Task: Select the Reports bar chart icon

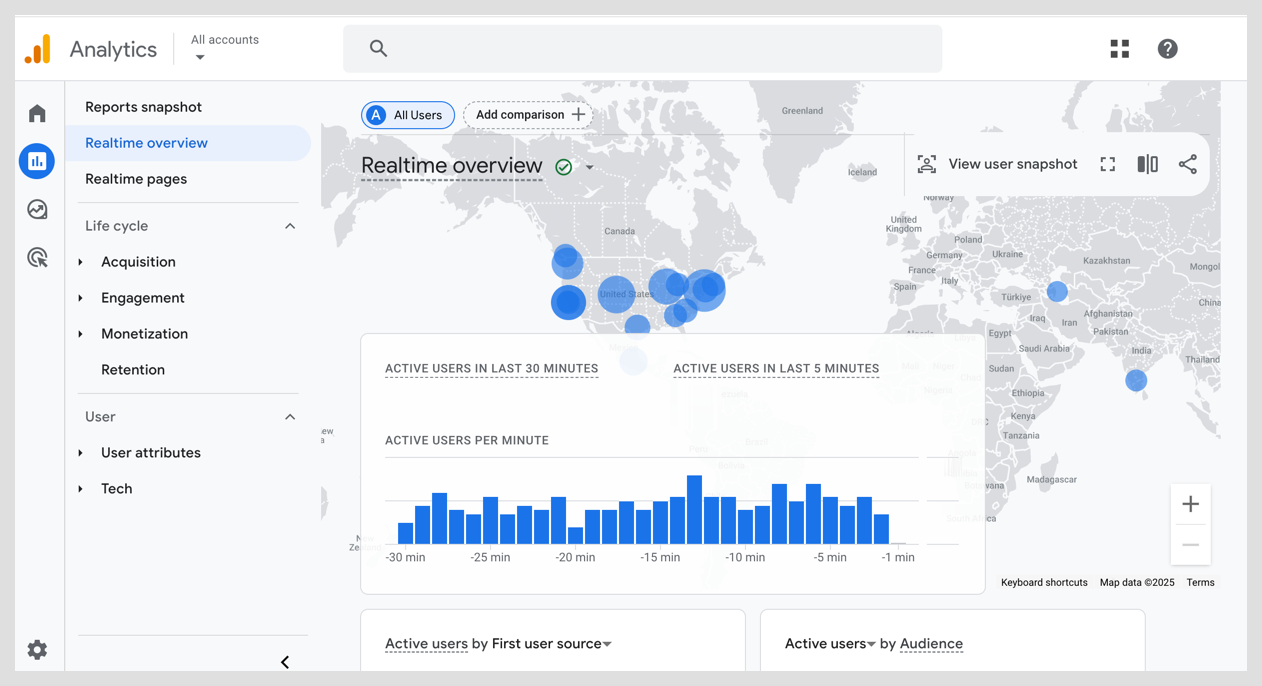Action: (37, 161)
